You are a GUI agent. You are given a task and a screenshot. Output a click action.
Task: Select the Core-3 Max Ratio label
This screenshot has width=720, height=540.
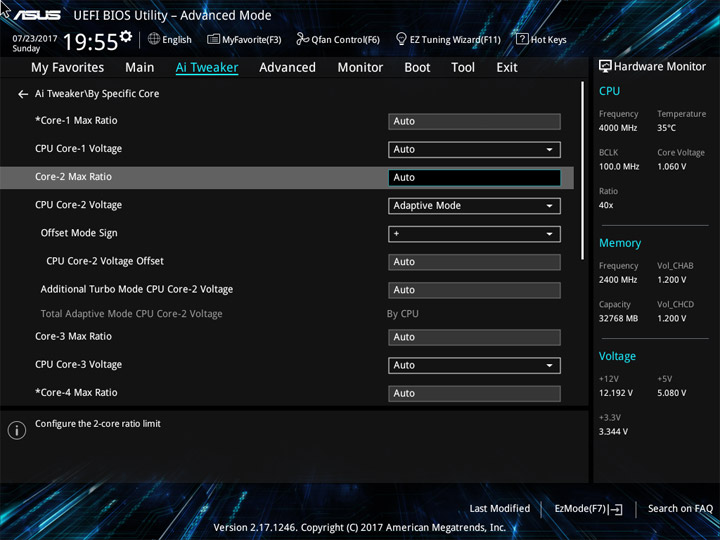[73, 337]
